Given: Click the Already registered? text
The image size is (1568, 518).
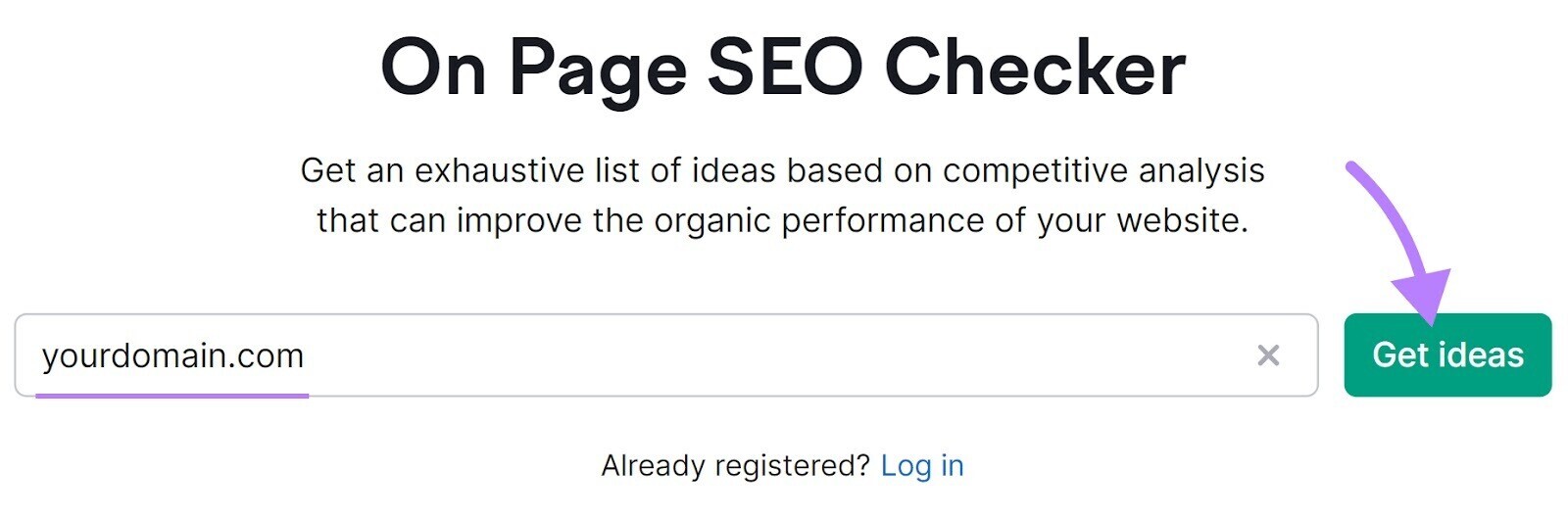Looking at the screenshot, I should point(735,466).
